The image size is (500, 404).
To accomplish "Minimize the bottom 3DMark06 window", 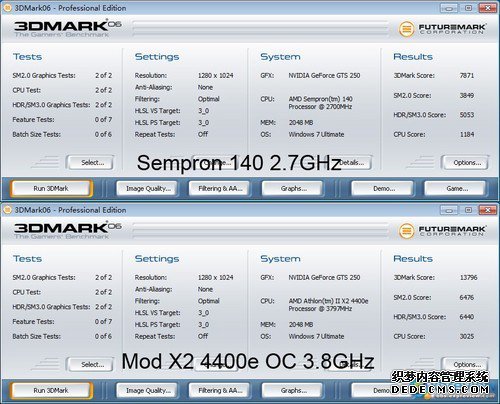I will 449,210.
